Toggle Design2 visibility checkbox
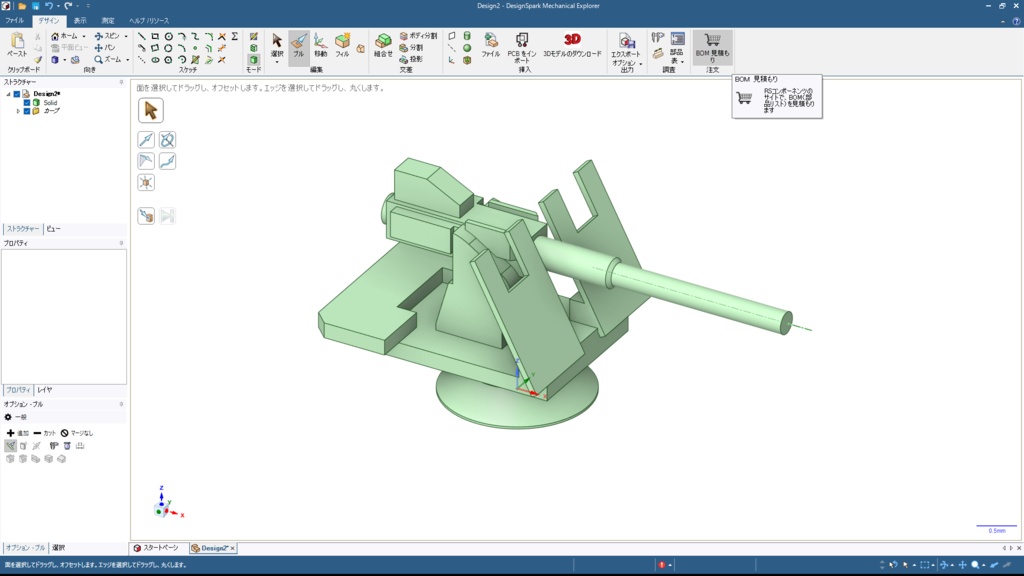Screen dimensions: 1024x576 17,94
